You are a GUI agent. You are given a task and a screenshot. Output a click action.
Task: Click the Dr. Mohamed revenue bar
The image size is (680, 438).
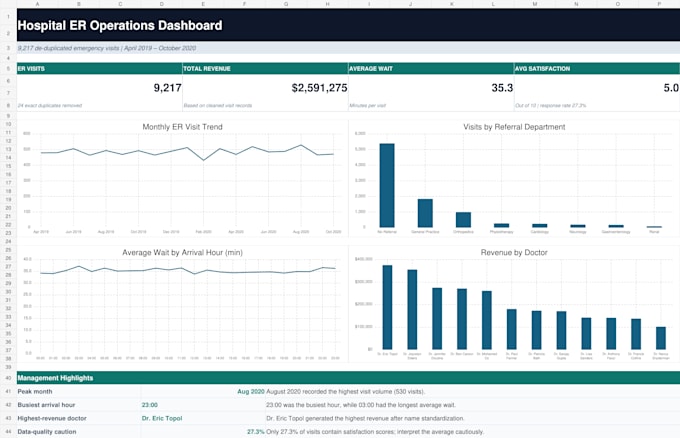487,320
